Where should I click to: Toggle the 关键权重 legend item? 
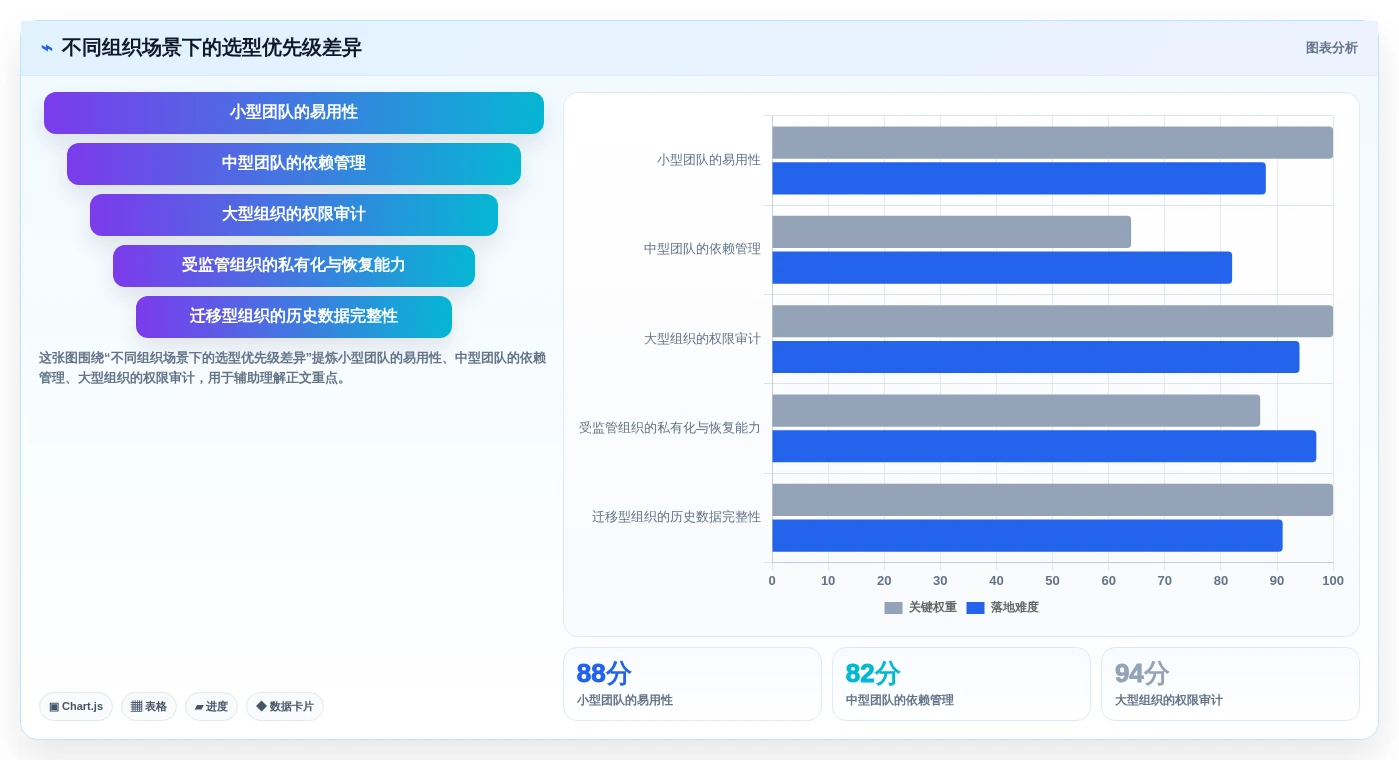click(x=920, y=608)
